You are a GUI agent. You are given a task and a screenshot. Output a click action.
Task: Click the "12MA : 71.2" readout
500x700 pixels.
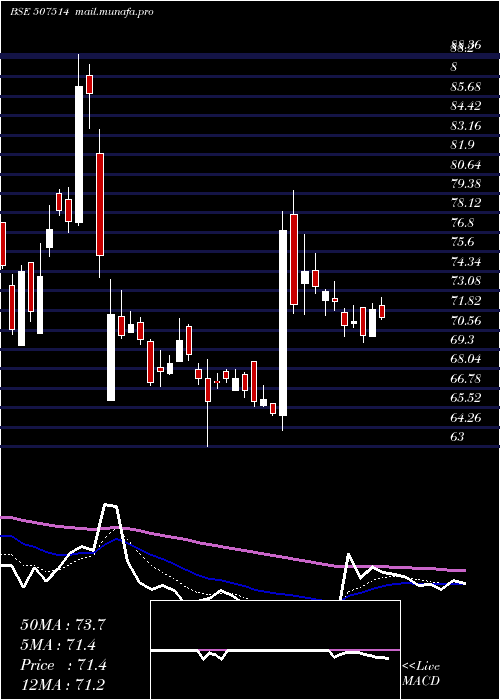coord(63,684)
